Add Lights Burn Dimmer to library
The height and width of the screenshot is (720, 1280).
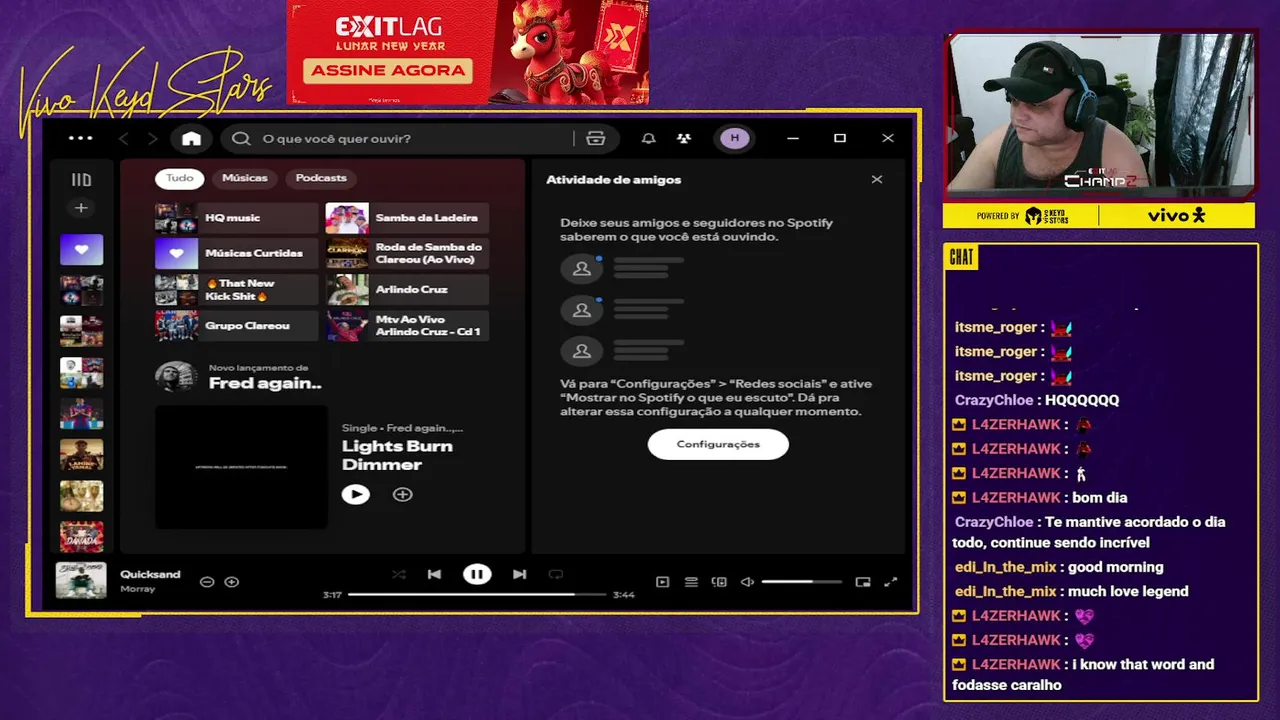[403, 494]
